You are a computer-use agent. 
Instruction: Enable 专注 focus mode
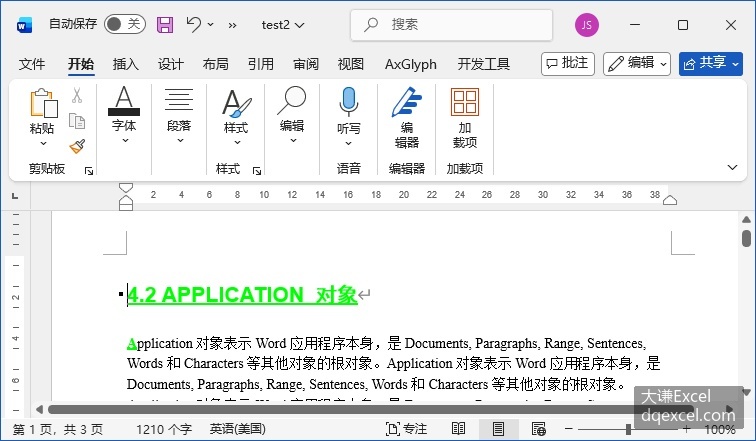coord(406,429)
